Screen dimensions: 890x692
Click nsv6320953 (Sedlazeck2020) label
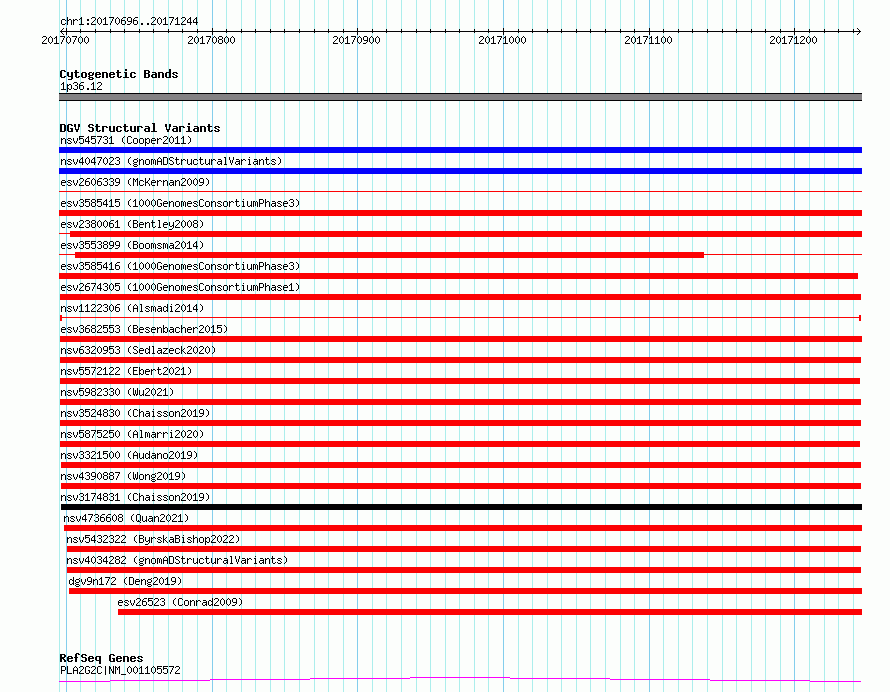coord(138,350)
